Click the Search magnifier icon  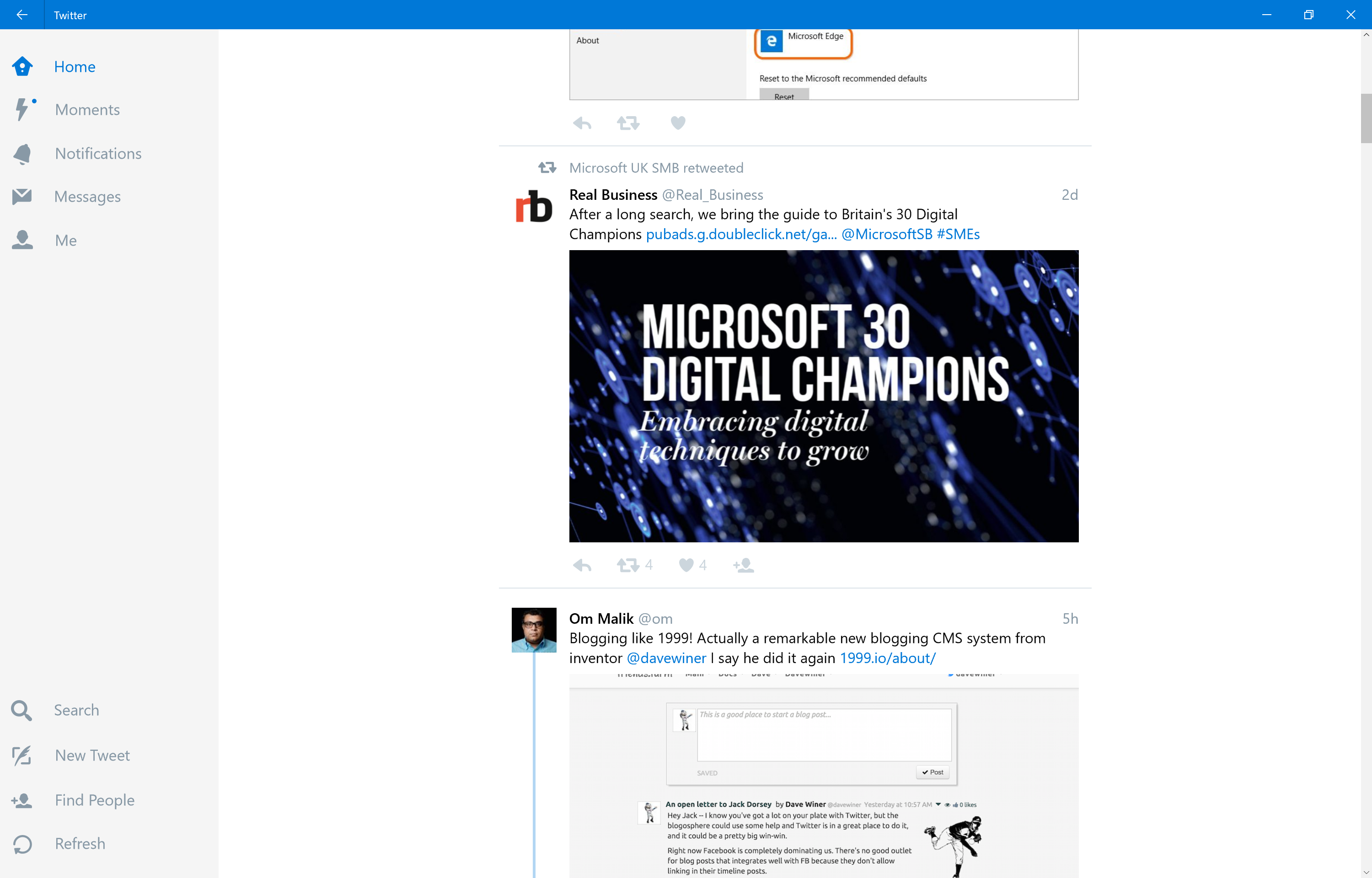click(x=21, y=710)
